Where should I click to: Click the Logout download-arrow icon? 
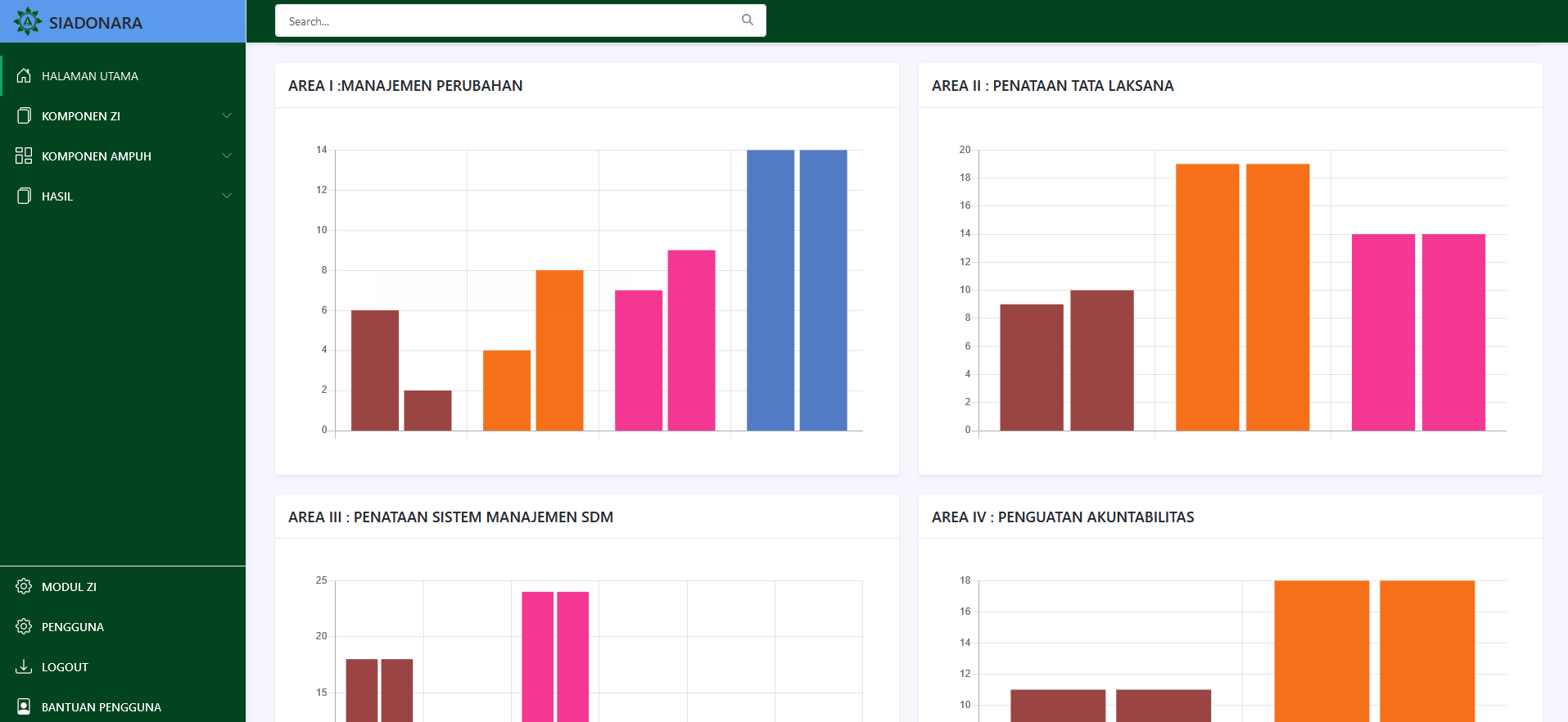coord(24,666)
